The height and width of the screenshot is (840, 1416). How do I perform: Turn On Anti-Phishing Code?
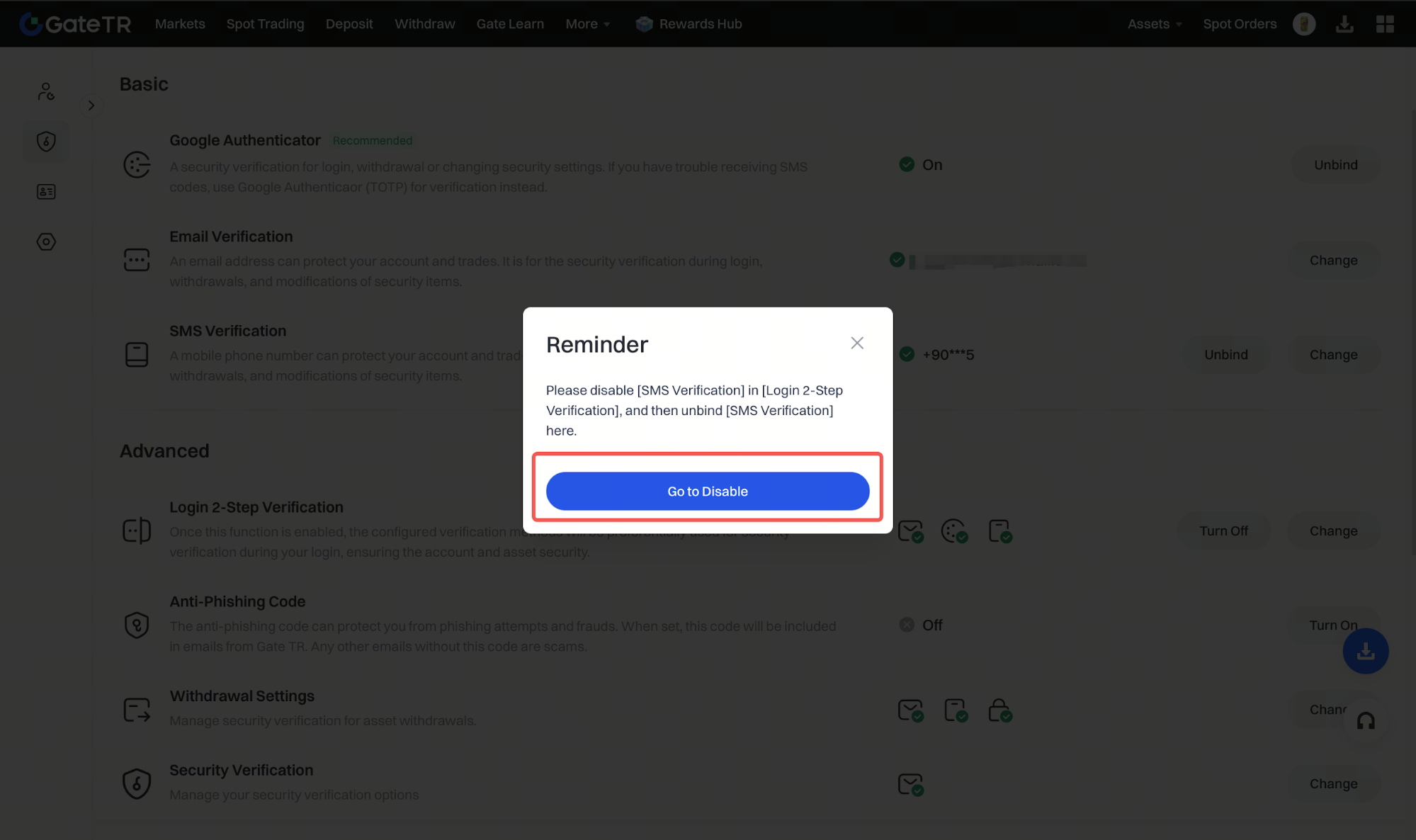tap(1332, 625)
